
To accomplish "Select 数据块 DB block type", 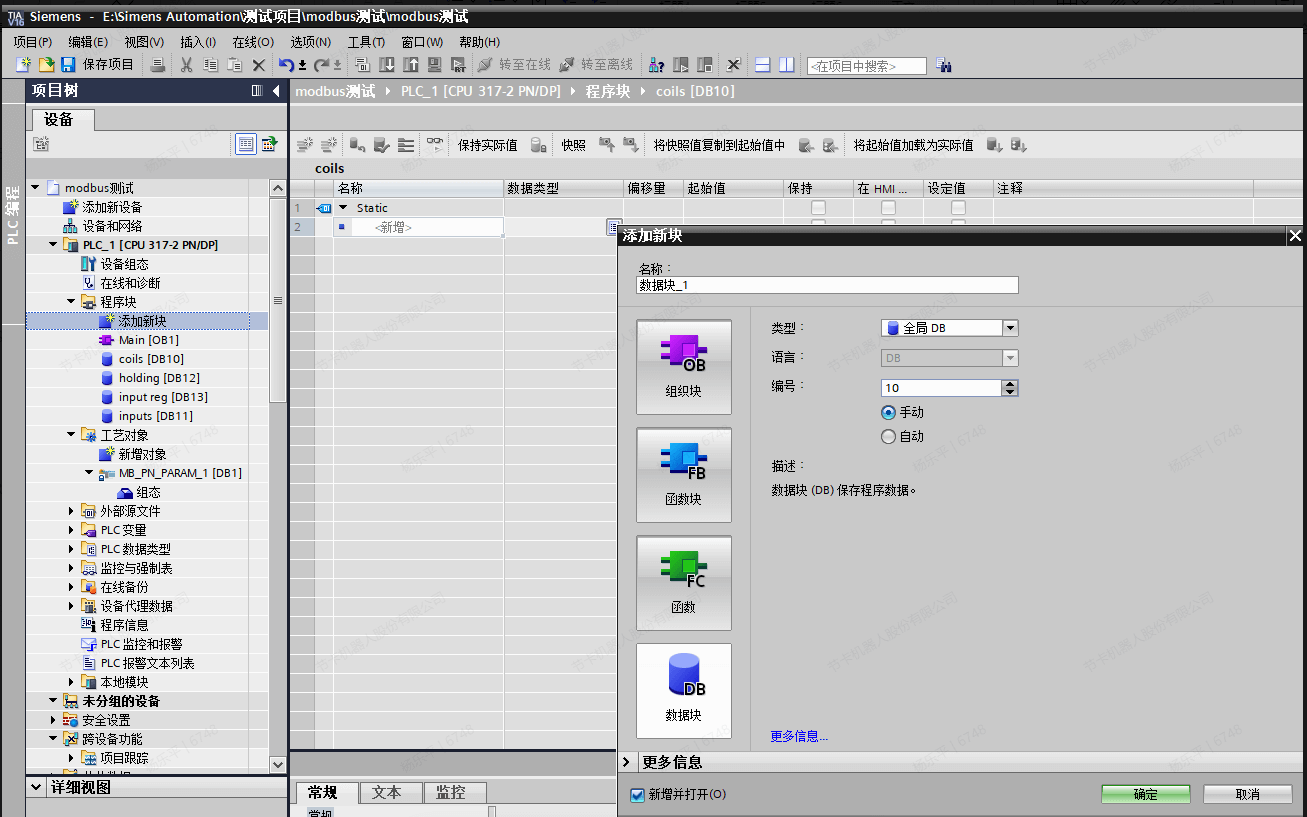I will pyautogui.click(x=684, y=690).
